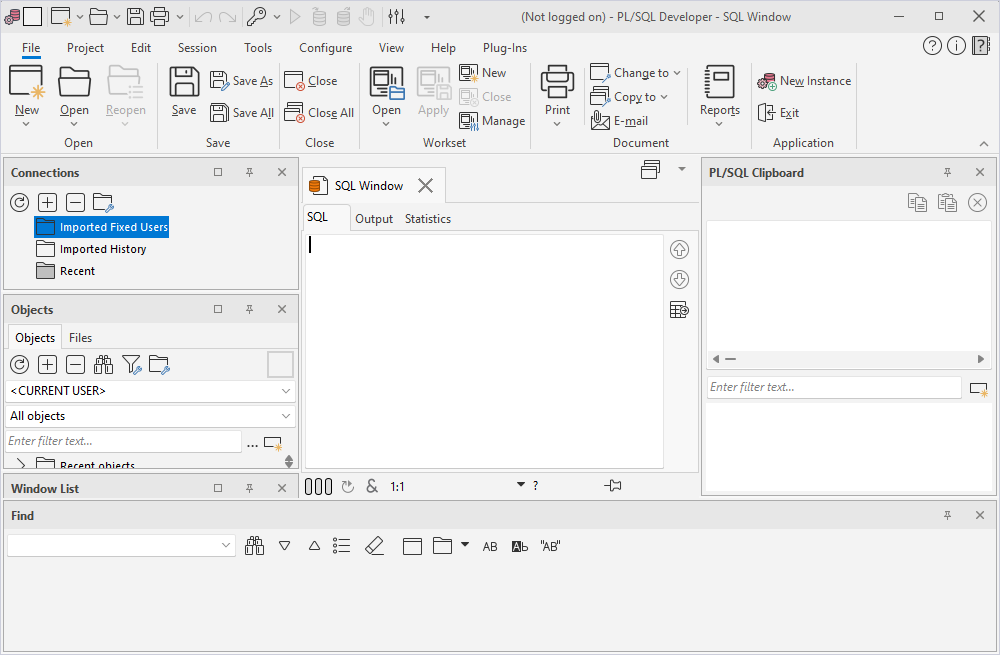The image size is (1000, 655).
Task: Open a file using the ribbon Open button
Action: click(74, 93)
